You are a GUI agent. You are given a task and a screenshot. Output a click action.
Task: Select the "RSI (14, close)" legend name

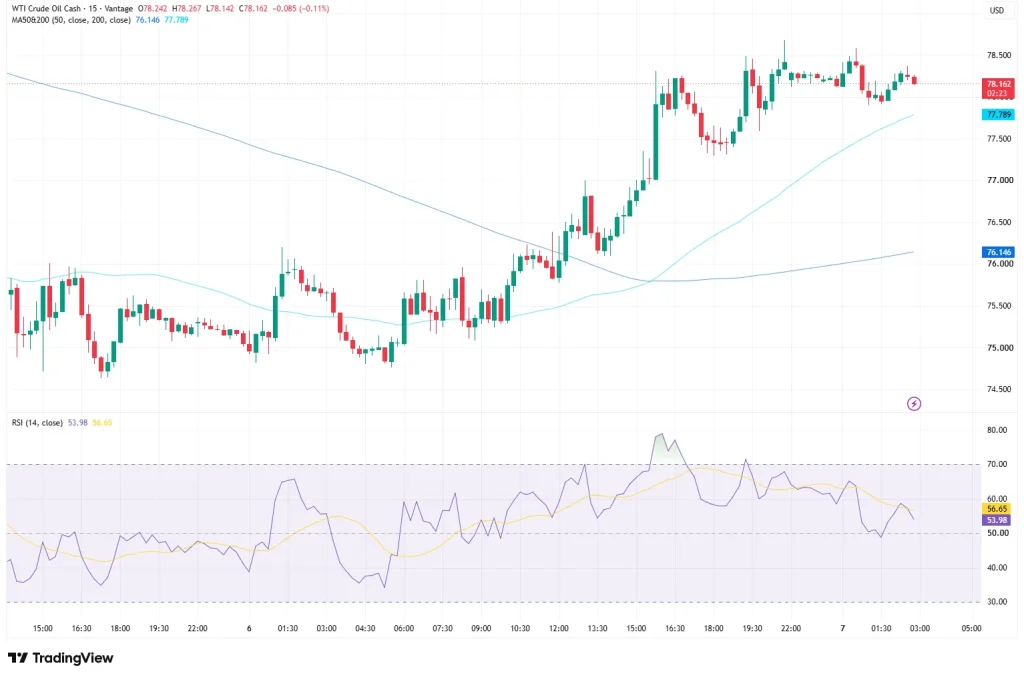coord(37,423)
